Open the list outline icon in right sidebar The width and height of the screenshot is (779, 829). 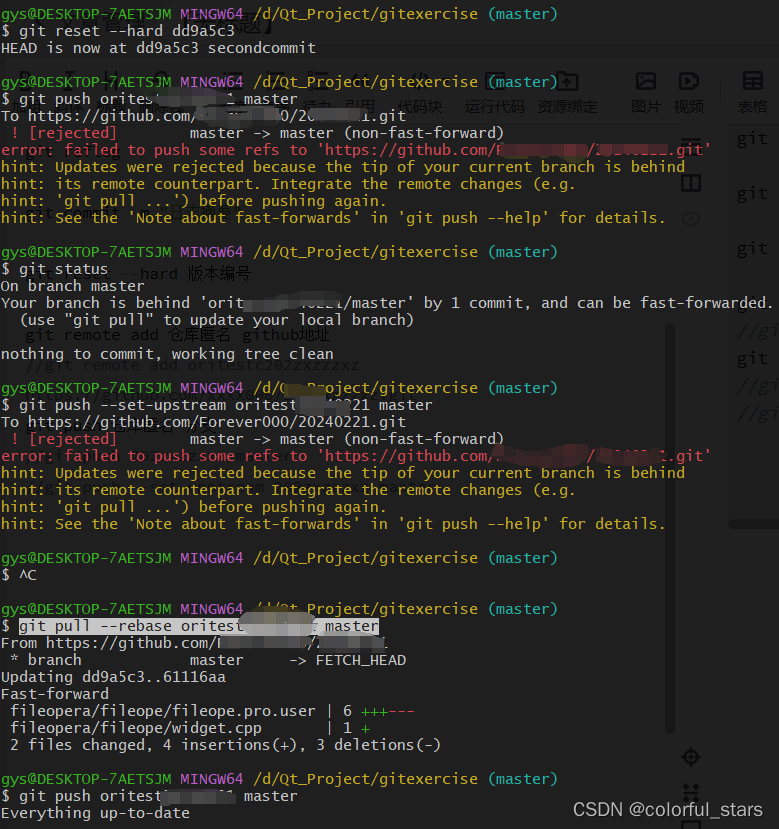[x=691, y=144]
